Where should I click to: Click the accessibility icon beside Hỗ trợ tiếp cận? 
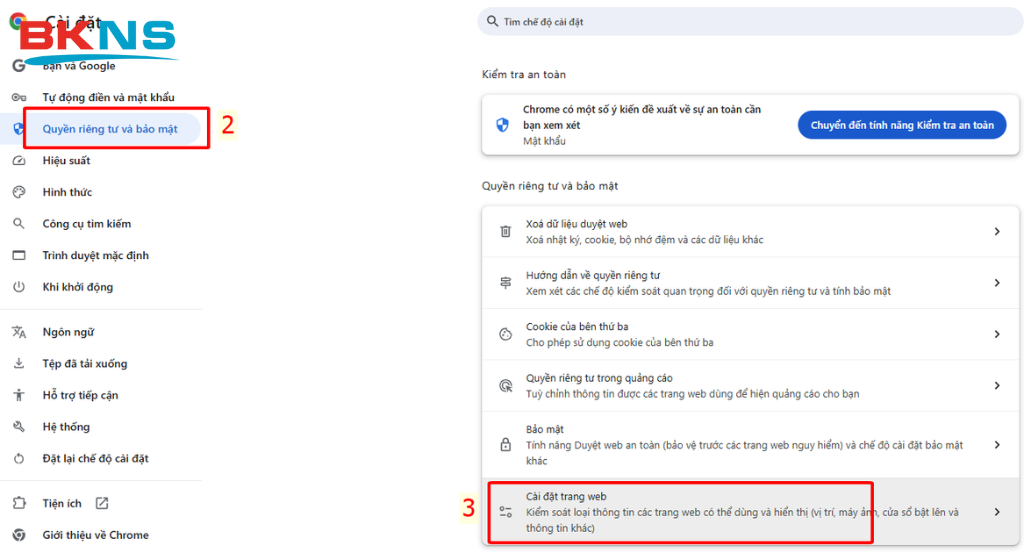pyautogui.click(x=19, y=395)
